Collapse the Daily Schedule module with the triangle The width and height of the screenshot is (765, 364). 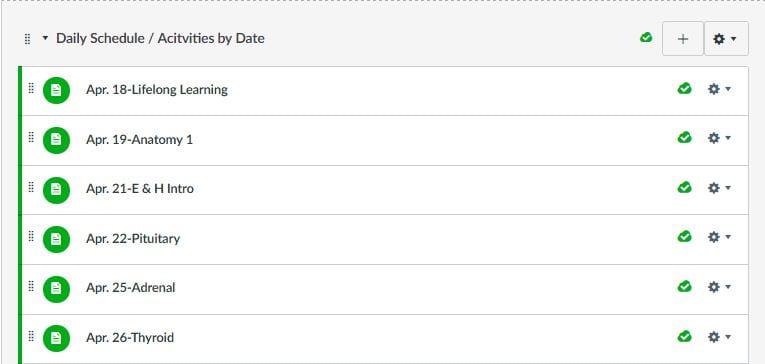click(45, 38)
